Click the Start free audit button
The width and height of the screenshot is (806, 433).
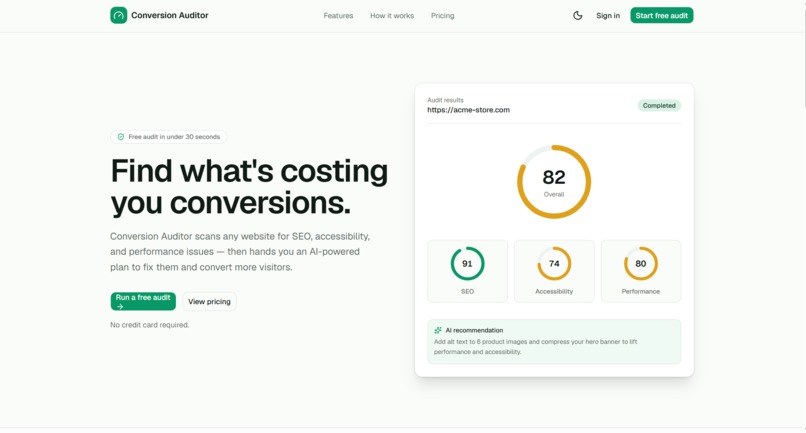[662, 15]
